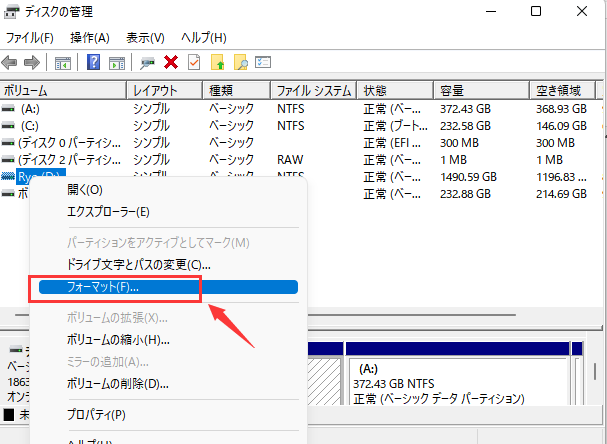Select フォーマット(F)... in the context menu
The image size is (607, 444).
pyautogui.click(x=168, y=287)
